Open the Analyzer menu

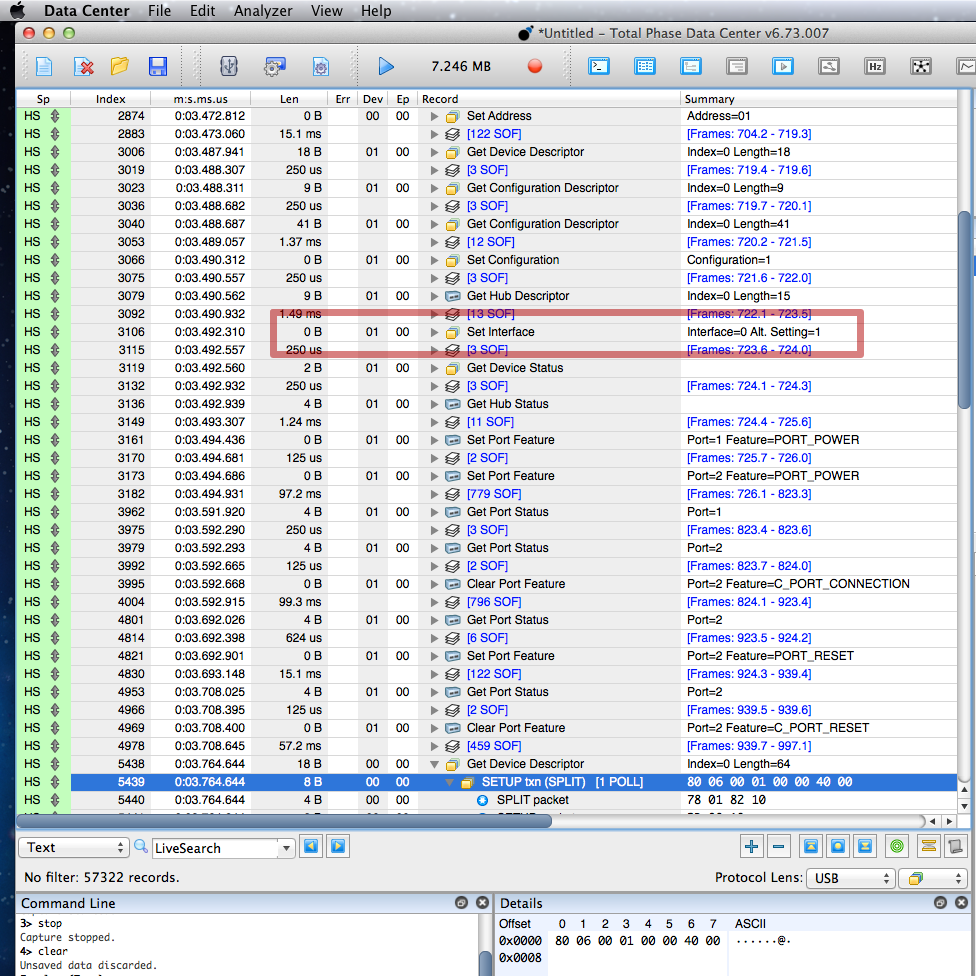pyautogui.click(x=263, y=11)
